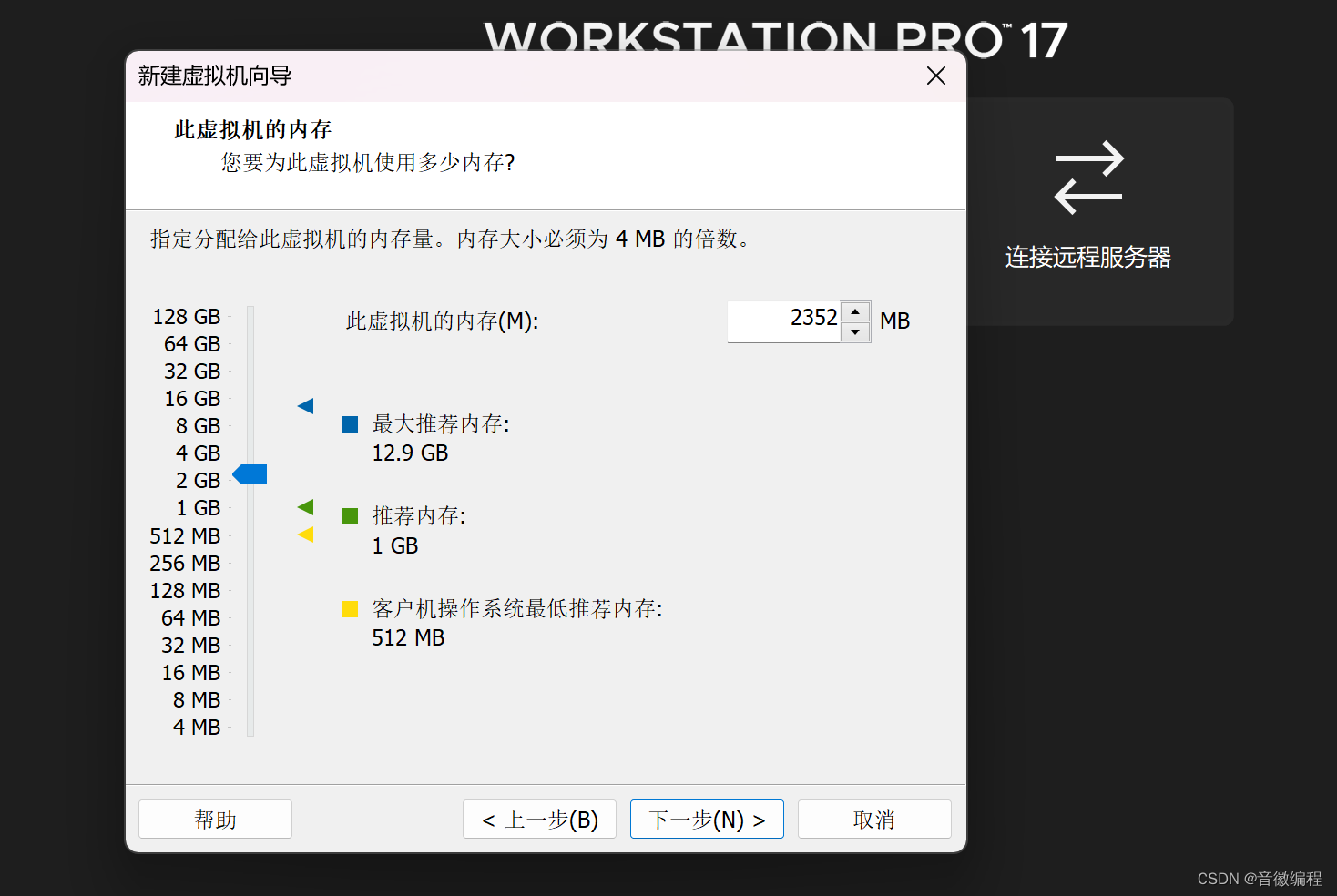The height and width of the screenshot is (896, 1337).
Task: Click the instruction text ending in 4 MB 的倍数
Action: (x=450, y=239)
